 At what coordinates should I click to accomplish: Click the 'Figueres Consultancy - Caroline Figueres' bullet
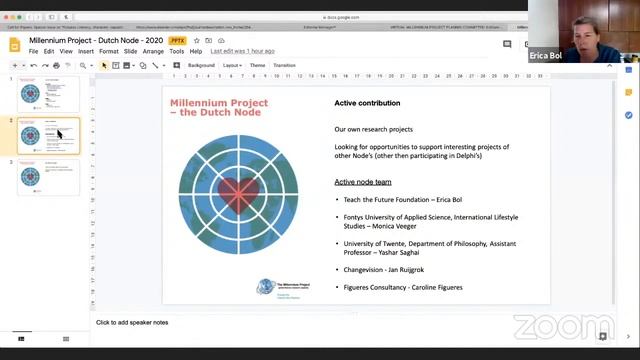coord(403,287)
